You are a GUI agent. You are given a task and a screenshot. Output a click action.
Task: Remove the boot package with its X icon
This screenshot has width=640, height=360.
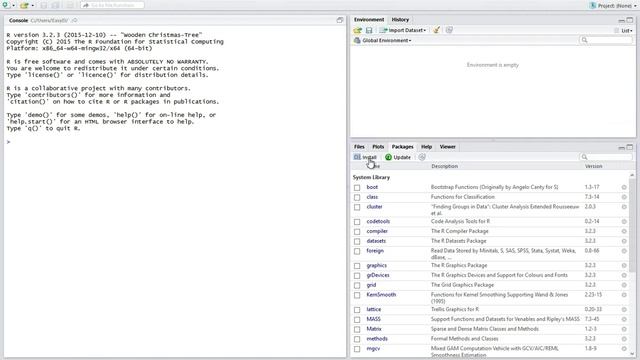coord(624,187)
